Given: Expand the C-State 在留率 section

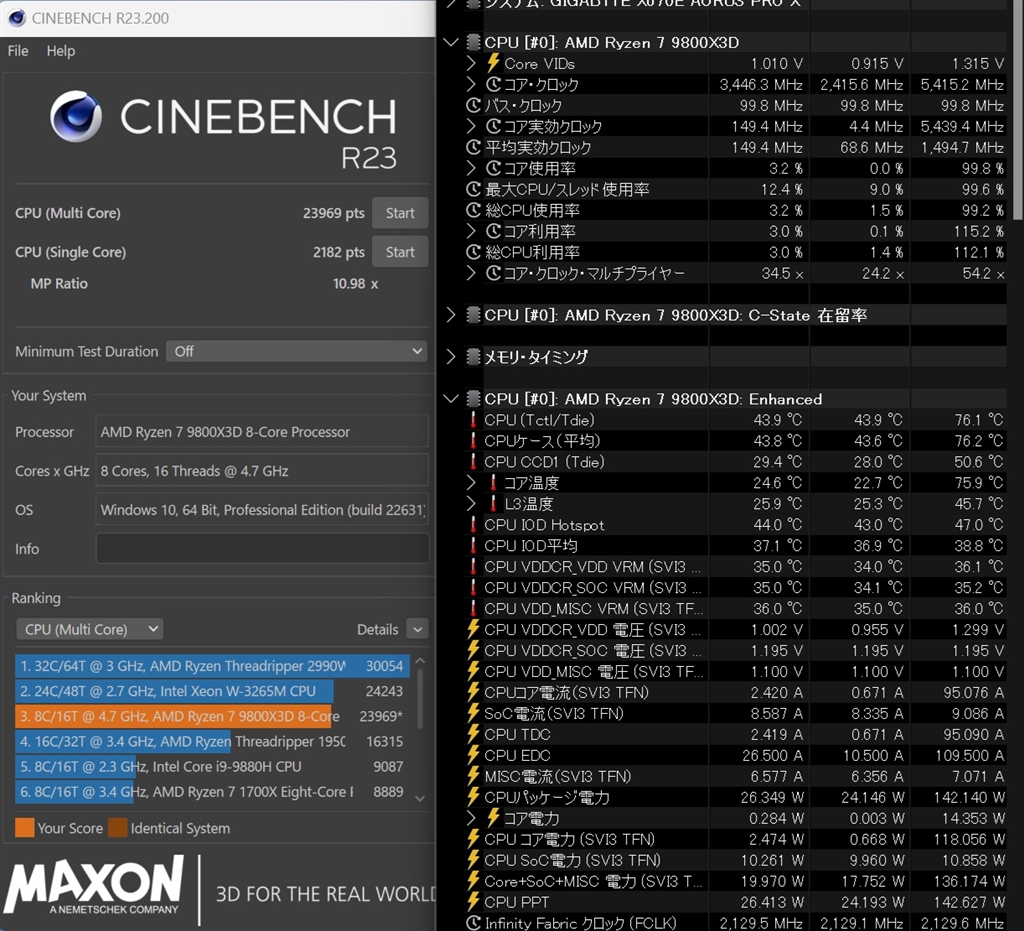Looking at the screenshot, I should 450,315.
